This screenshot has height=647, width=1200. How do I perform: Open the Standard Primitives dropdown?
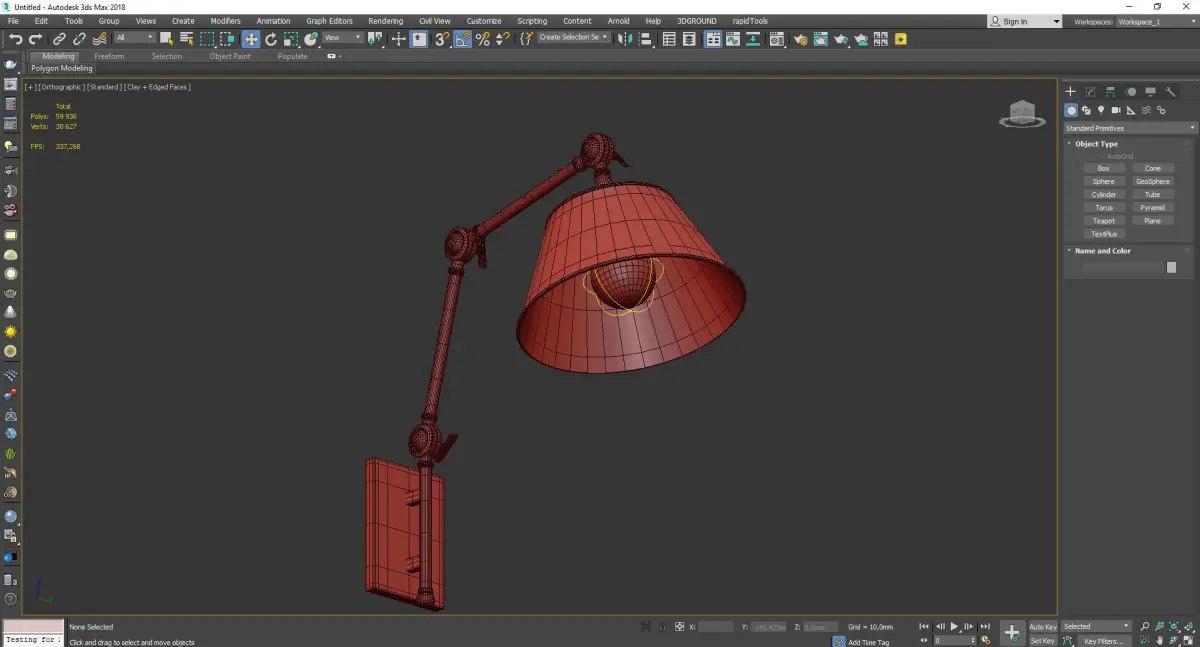1130,128
